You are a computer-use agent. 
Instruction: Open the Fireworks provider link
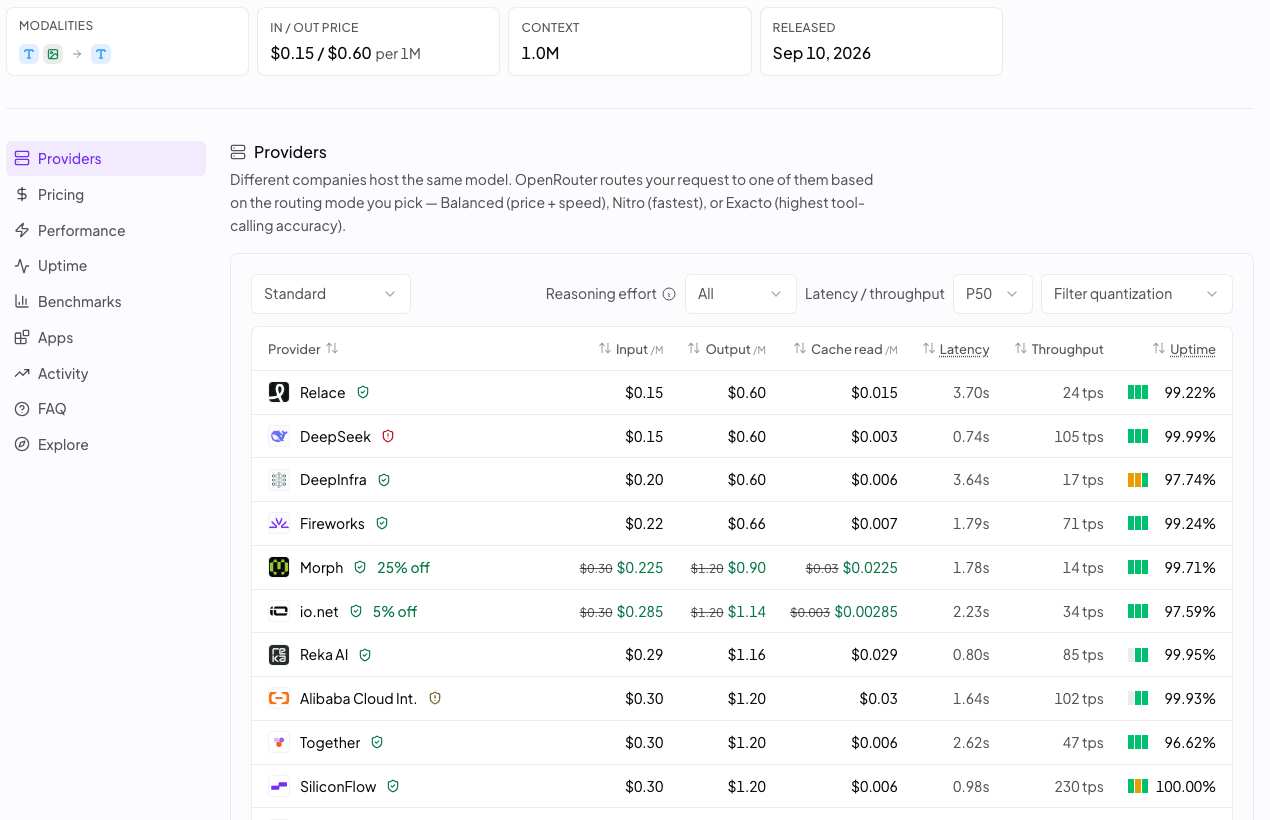[x=332, y=524]
